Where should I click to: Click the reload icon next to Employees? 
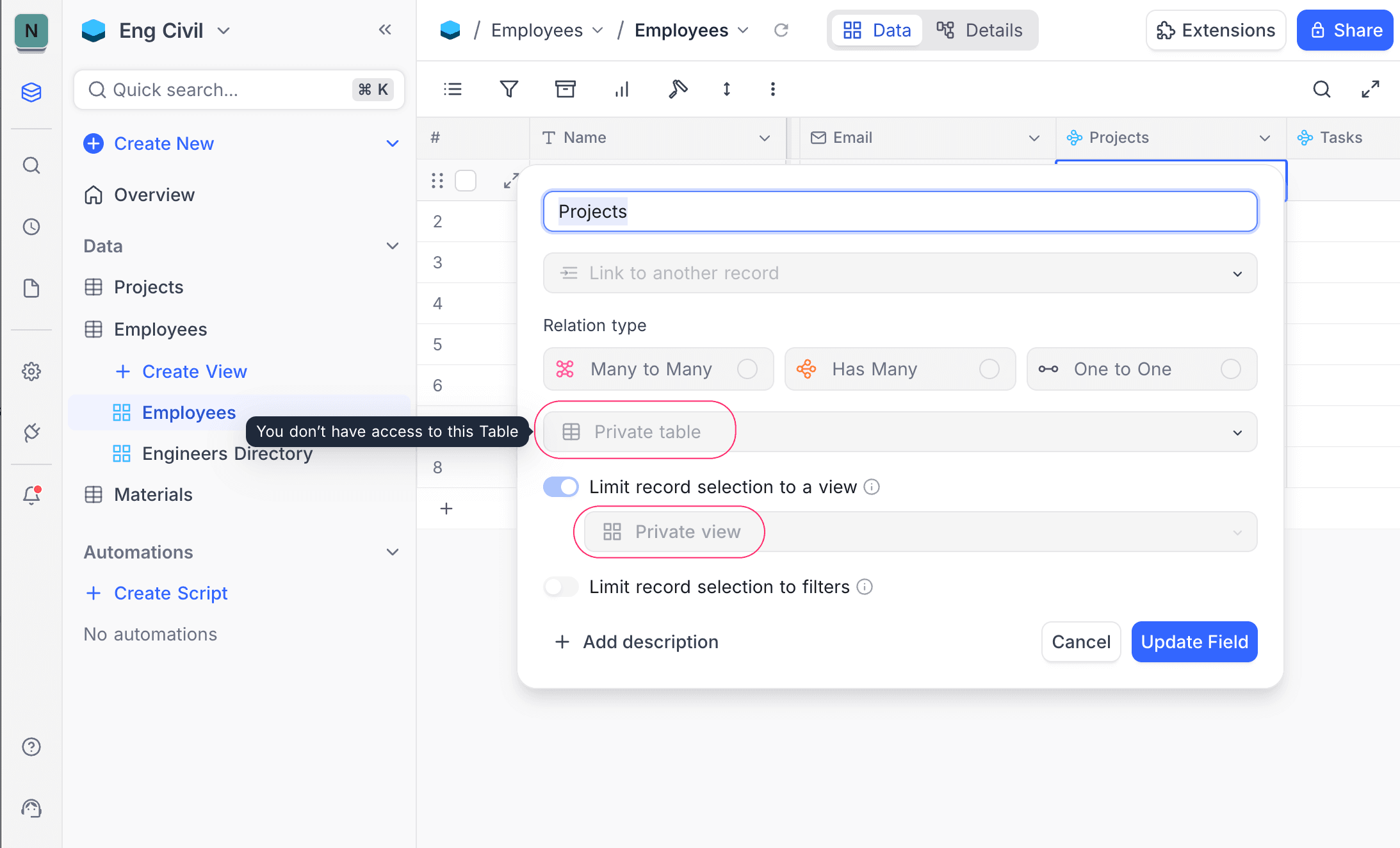781,30
